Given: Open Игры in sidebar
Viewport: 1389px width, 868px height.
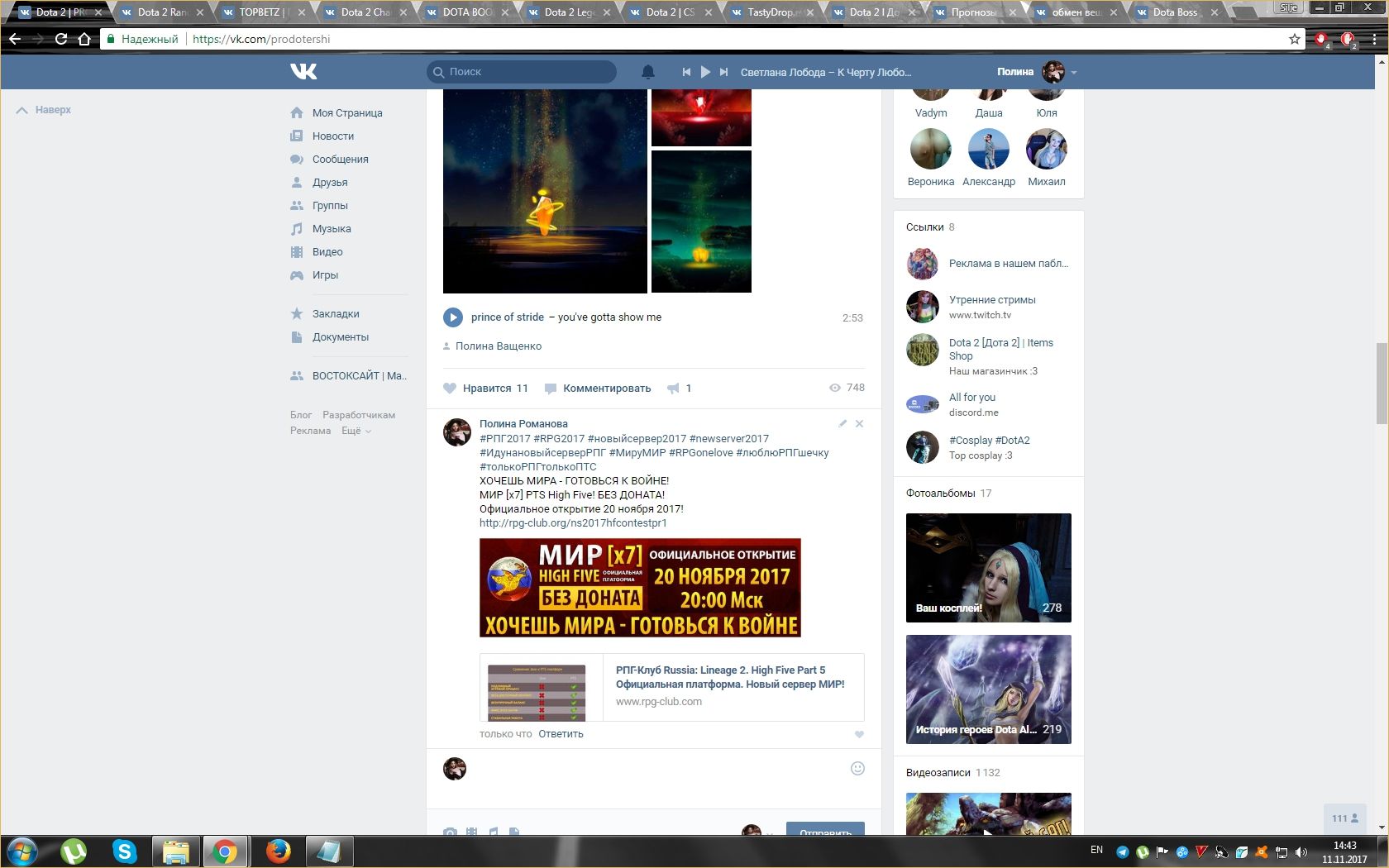Looking at the screenshot, I should tap(325, 274).
